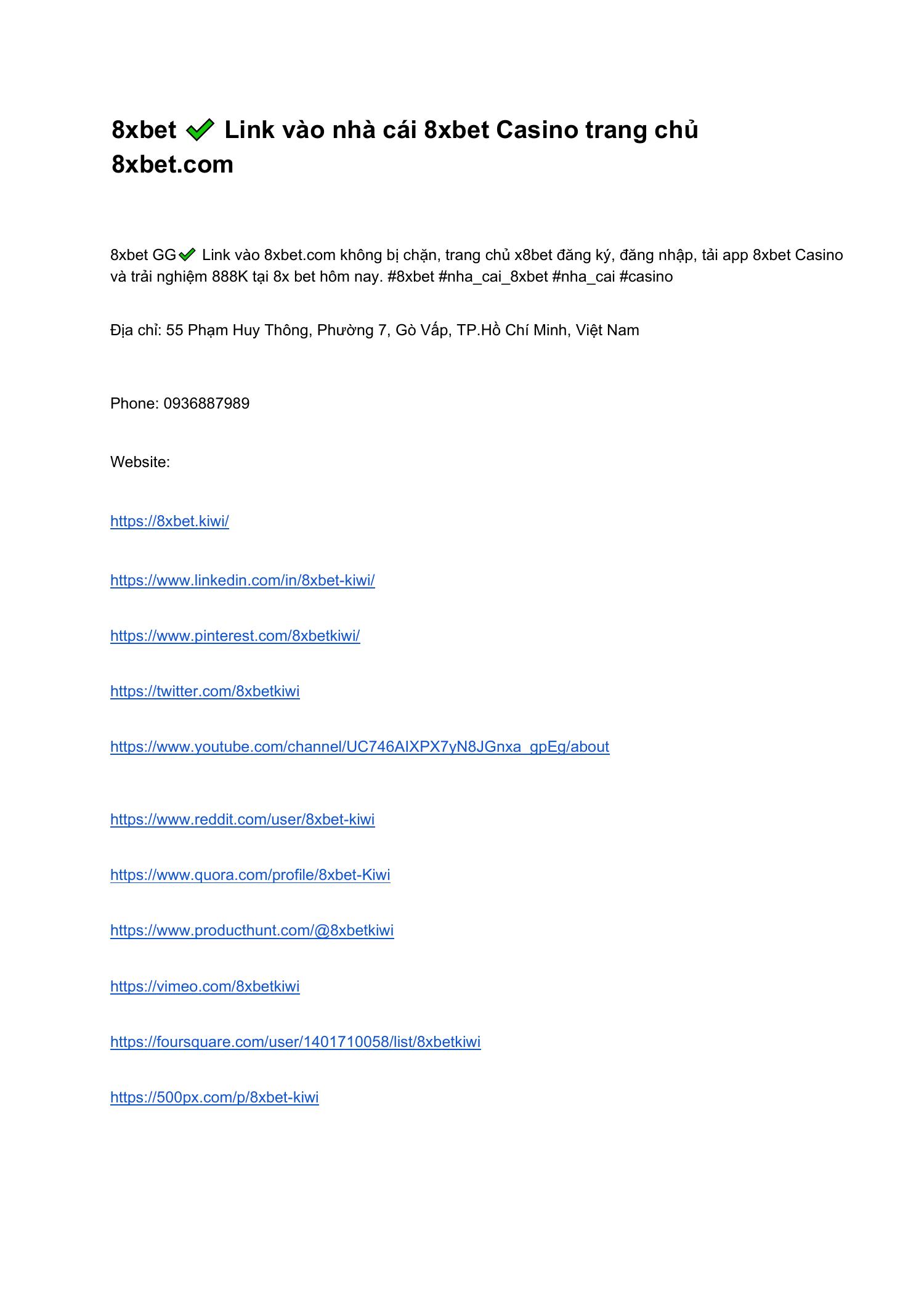Open the Twitter 8xbetkiwi link
Screen dimensions: 924x1307
click(205, 691)
